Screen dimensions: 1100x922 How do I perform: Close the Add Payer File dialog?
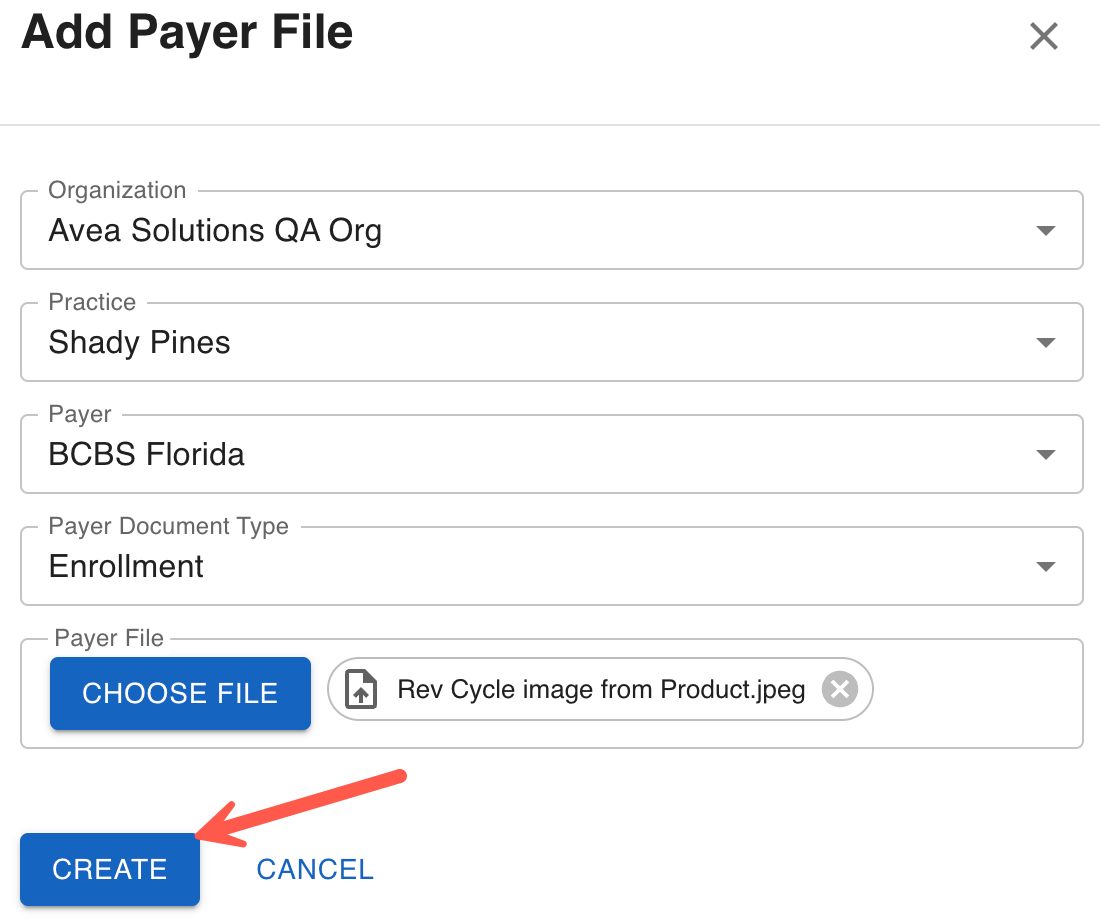coord(1043,36)
